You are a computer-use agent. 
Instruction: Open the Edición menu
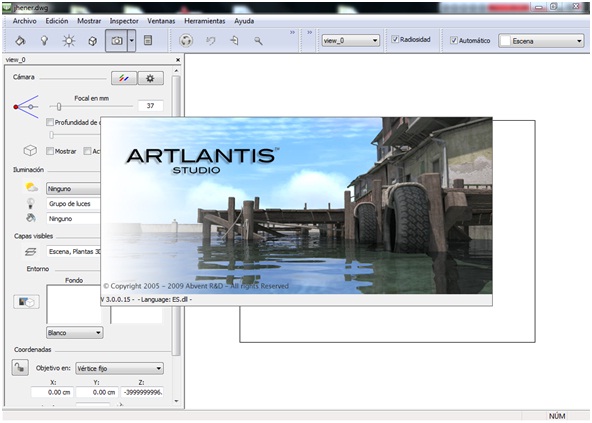[57, 21]
